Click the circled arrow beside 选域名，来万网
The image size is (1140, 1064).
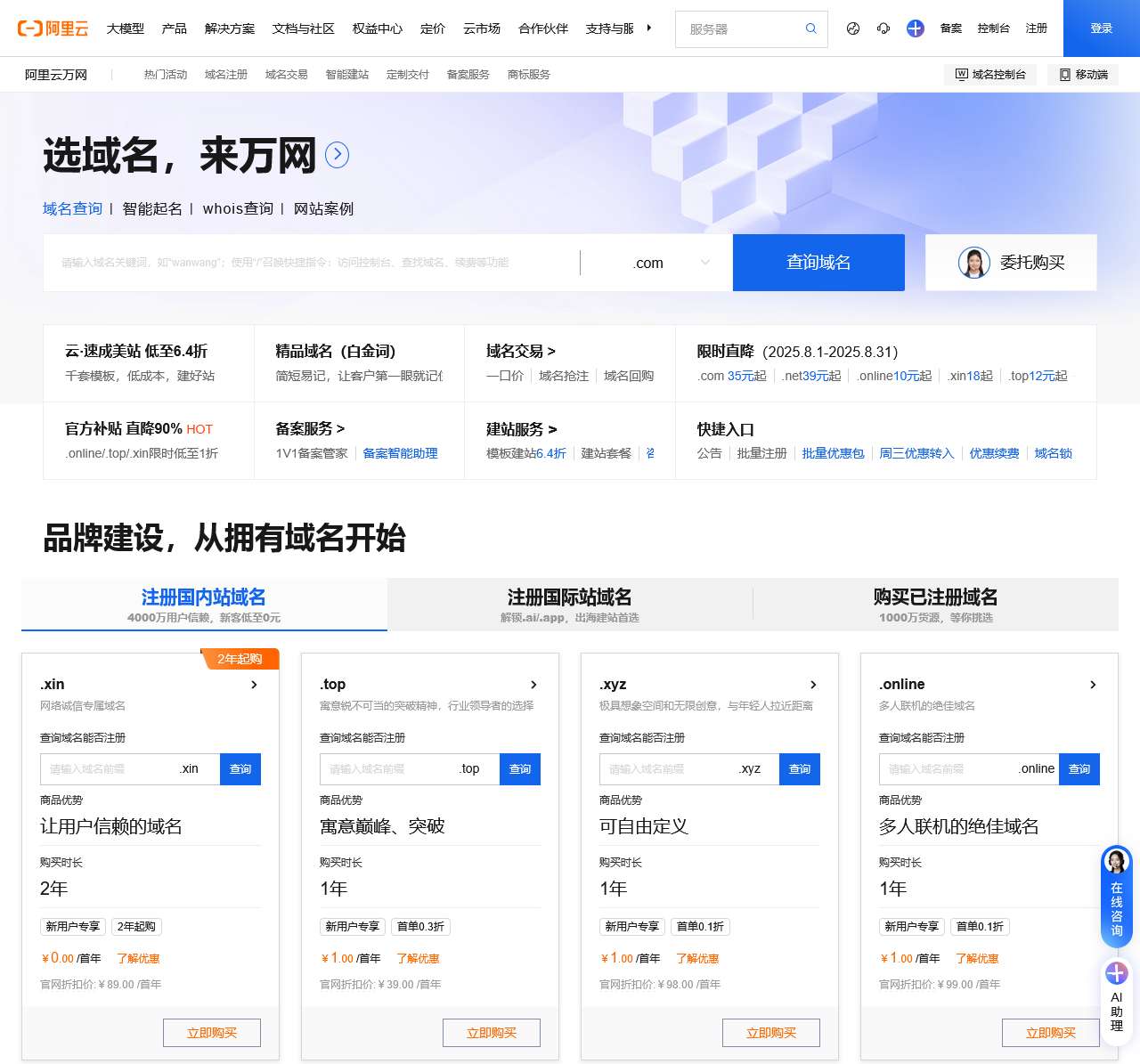(x=337, y=155)
